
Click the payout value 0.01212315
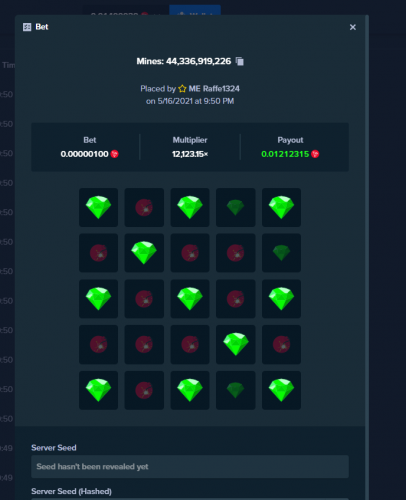(285, 154)
